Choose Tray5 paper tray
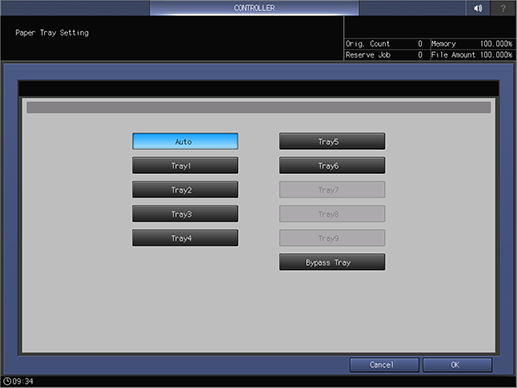 (332, 141)
